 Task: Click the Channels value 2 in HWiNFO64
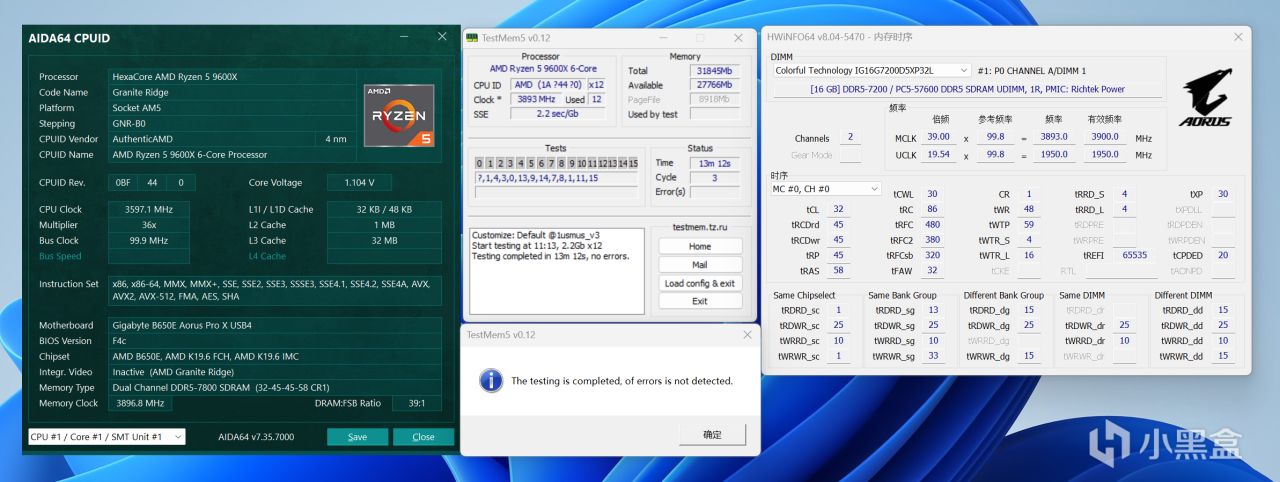(x=850, y=137)
